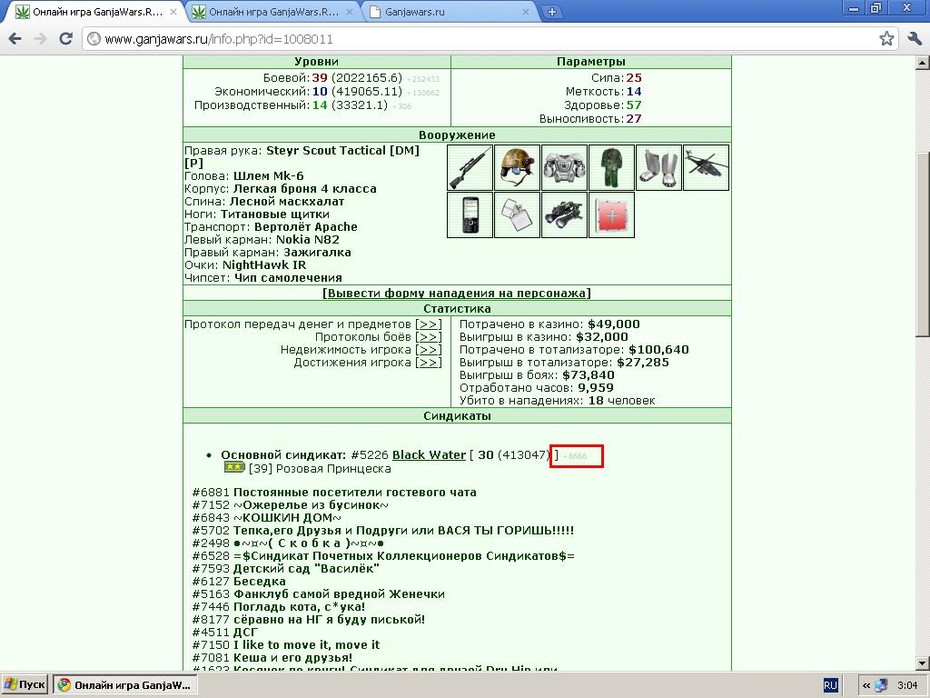Open a new browser tab
Image resolution: width=930 pixels, height=698 pixels.
coord(552,12)
